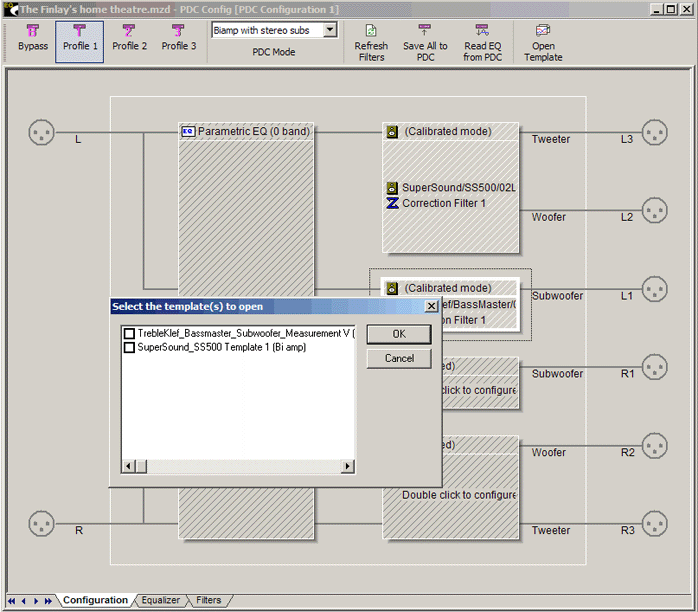The width and height of the screenshot is (698, 612).
Task: Click Refresh Filters toolbar button
Action: tap(371, 43)
